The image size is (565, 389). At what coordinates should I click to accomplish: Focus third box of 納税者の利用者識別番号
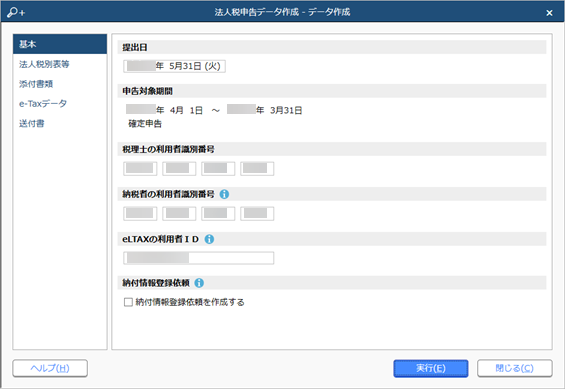click(x=218, y=213)
